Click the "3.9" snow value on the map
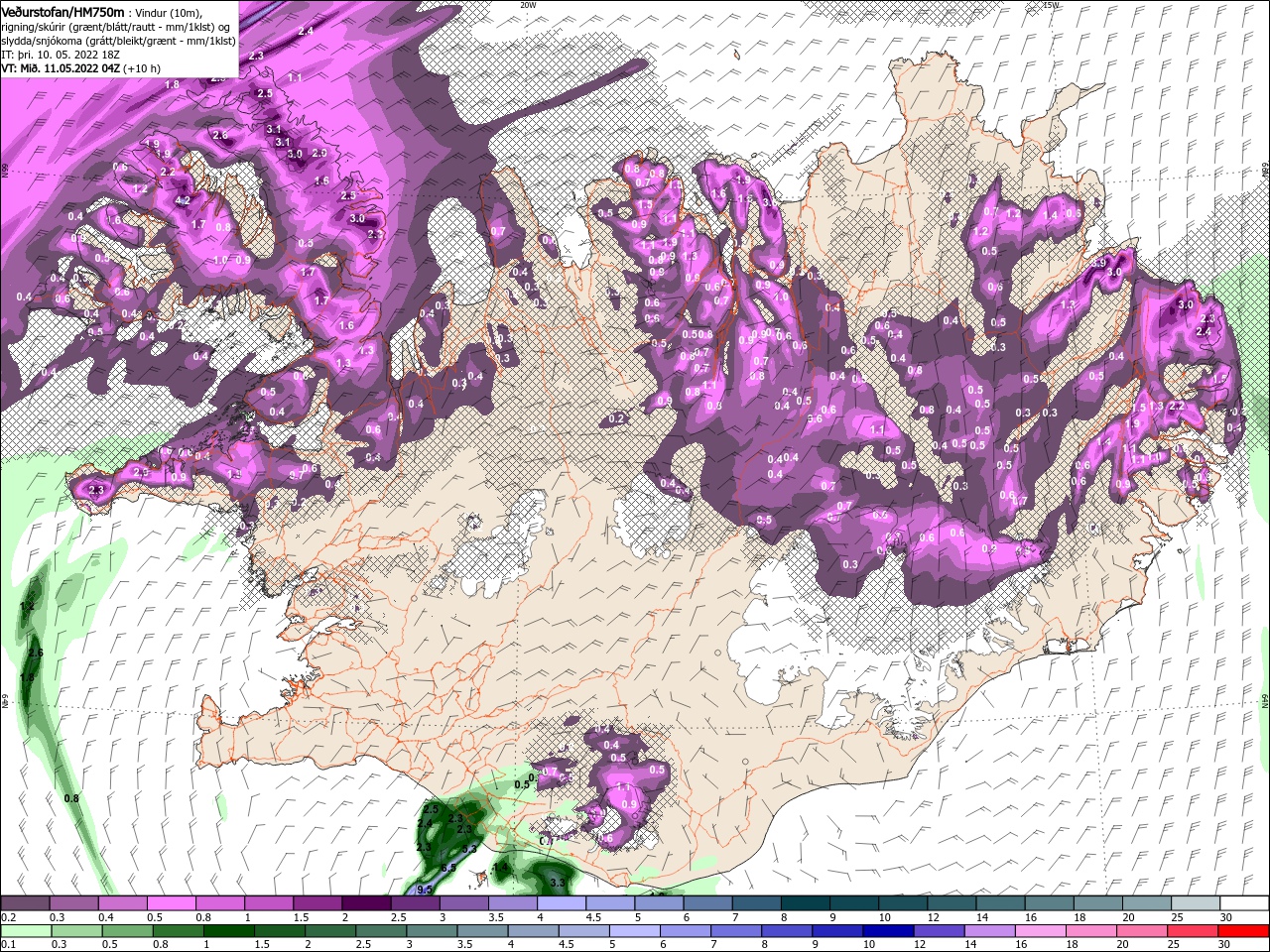Image resolution: width=1270 pixels, height=952 pixels. (x=1096, y=263)
